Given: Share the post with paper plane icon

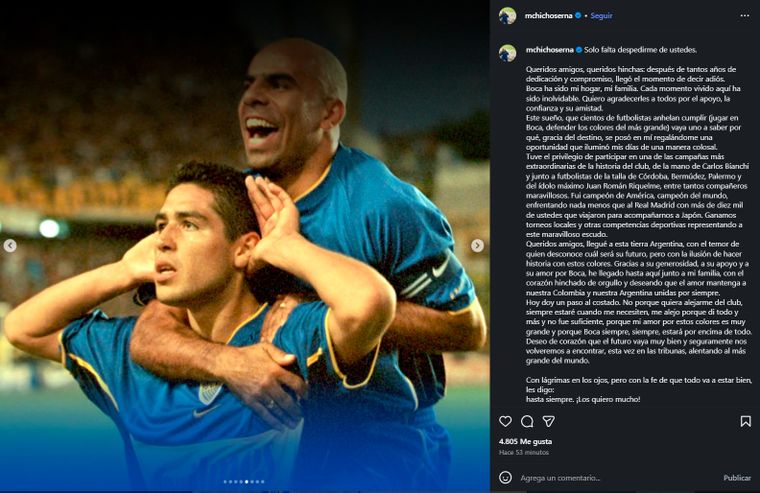Looking at the screenshot, I should point(548,421).
